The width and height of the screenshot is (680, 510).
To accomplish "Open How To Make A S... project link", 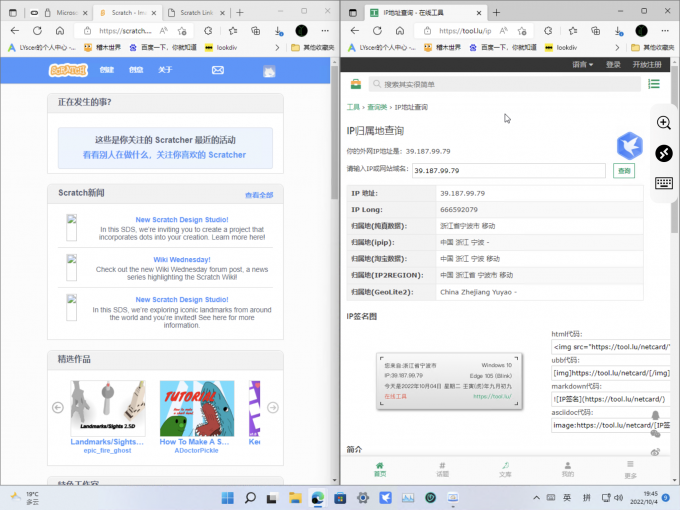I will pos(194,441).
